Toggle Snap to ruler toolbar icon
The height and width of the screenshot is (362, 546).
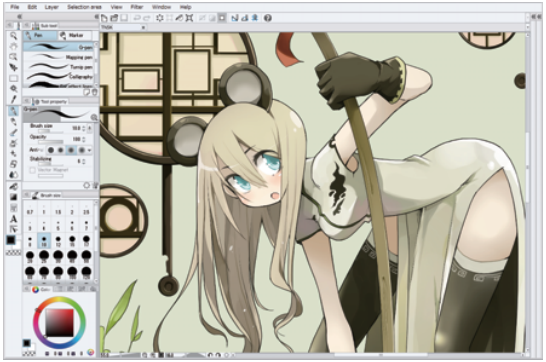click(x=235, y=18)
